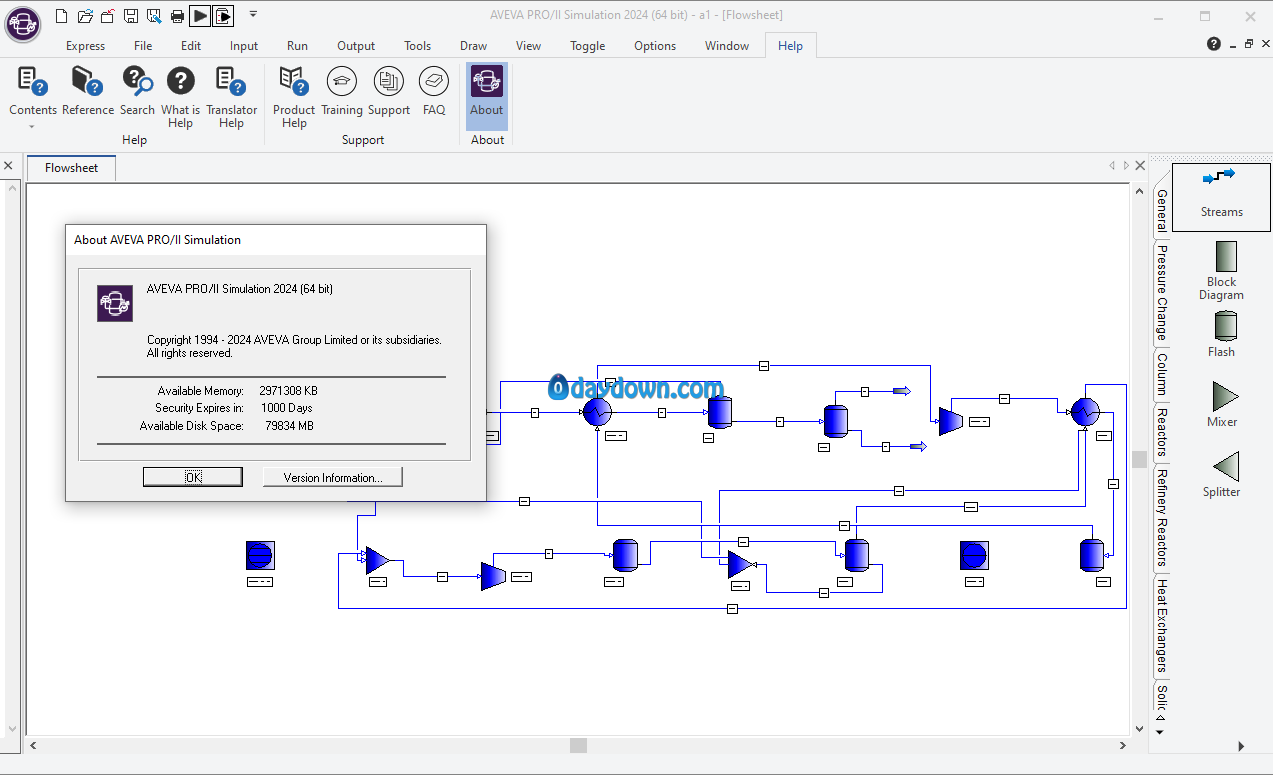Viewport: 1273px width, 775px height.
Task: Click the Available Memory value 2971308 KB
Action: (x=288, y=391)
